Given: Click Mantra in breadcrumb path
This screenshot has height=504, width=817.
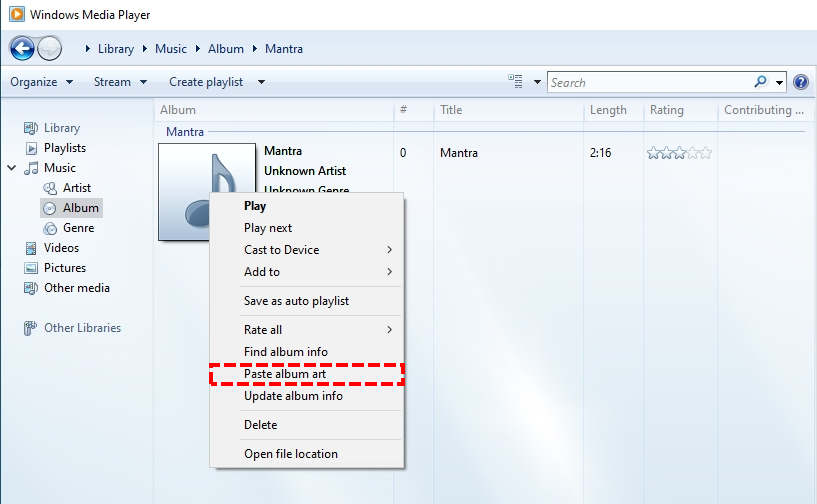Looking at the screenshot, I should click(x=284, y=48).
